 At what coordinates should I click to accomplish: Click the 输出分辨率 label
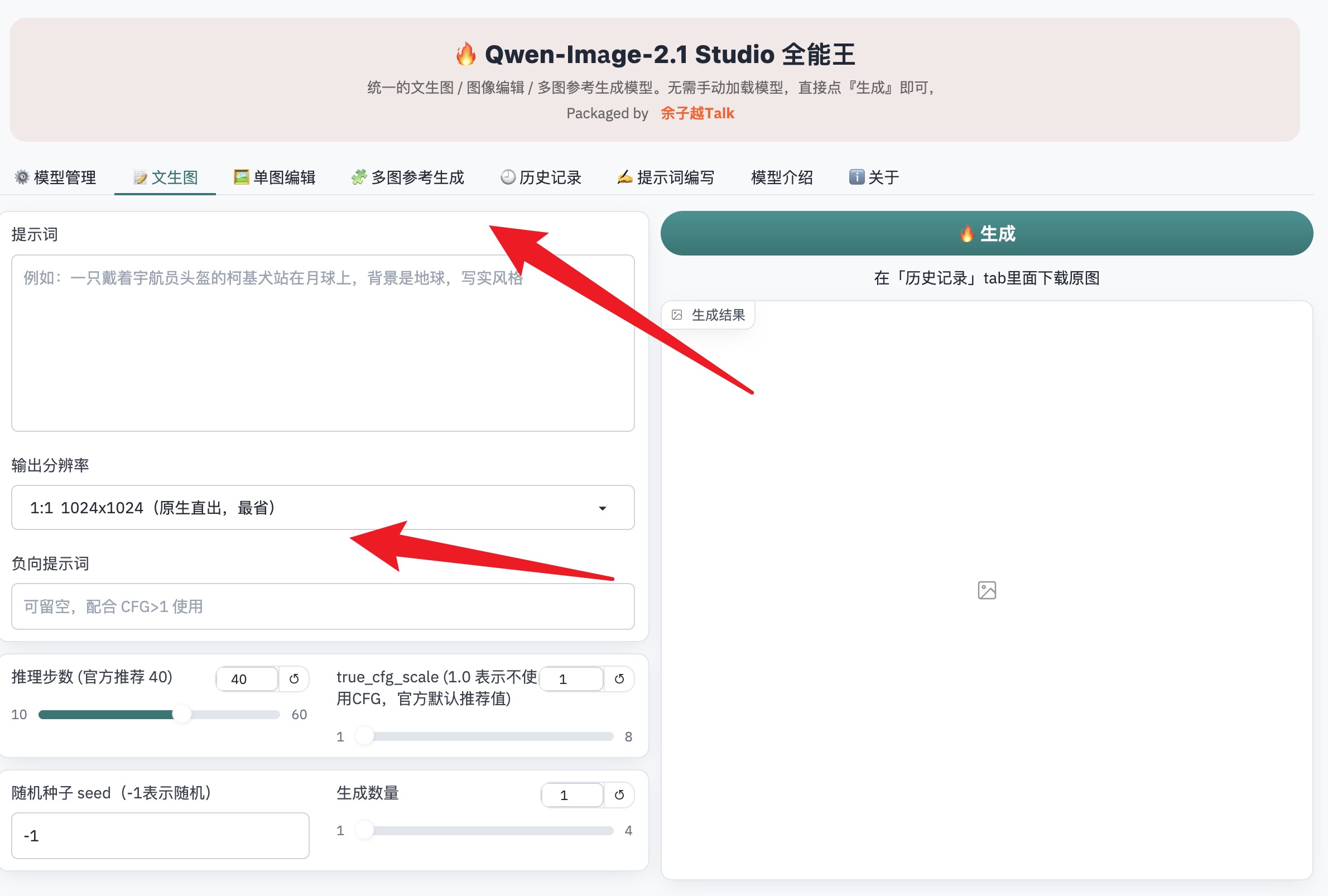[50, 465]
